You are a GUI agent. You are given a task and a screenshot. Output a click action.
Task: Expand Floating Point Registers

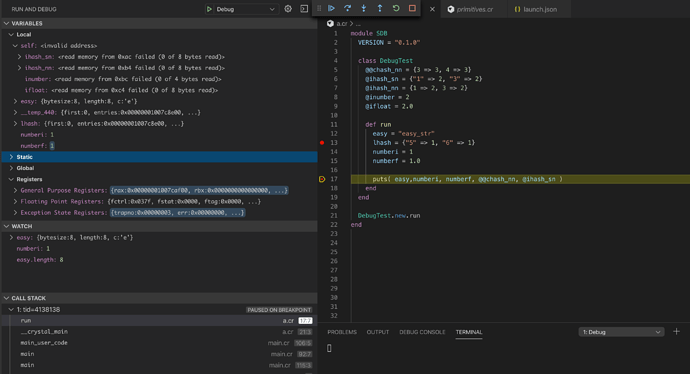(x=15, y=202)
